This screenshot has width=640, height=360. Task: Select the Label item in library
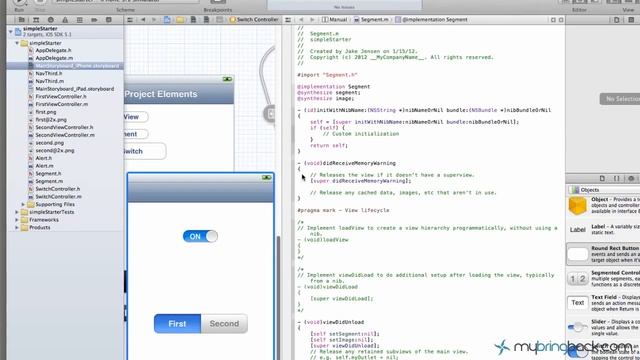[x=604, y=229]
